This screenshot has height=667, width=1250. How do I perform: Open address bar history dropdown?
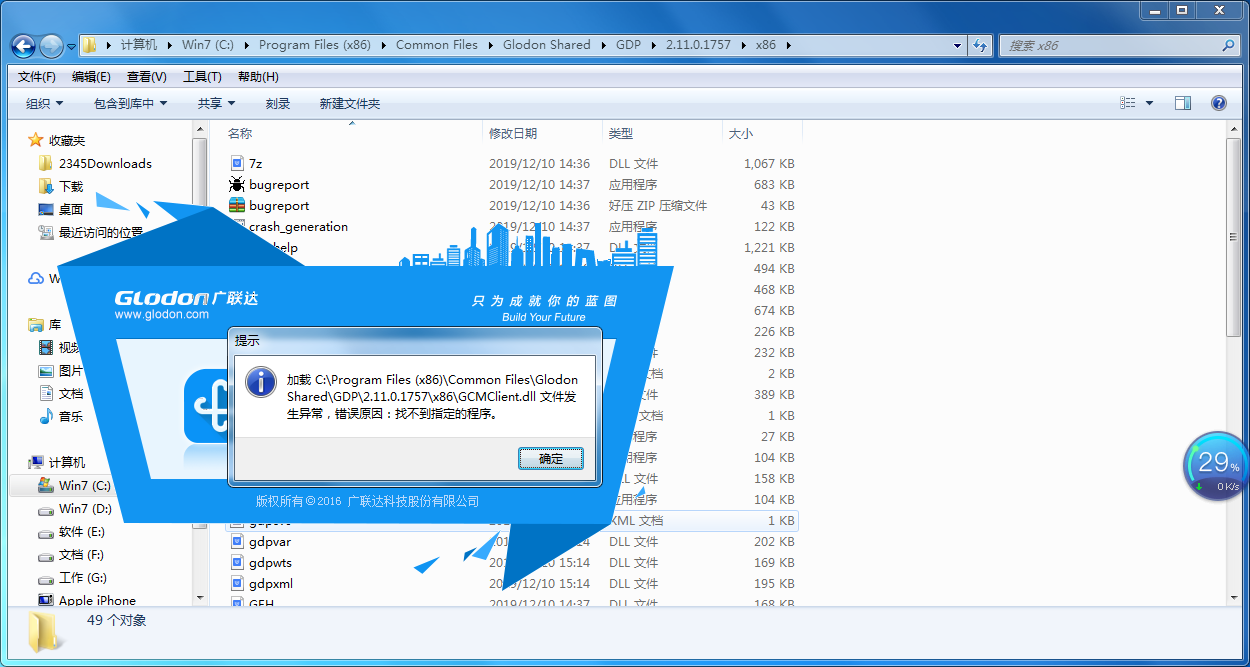point(957,45)
